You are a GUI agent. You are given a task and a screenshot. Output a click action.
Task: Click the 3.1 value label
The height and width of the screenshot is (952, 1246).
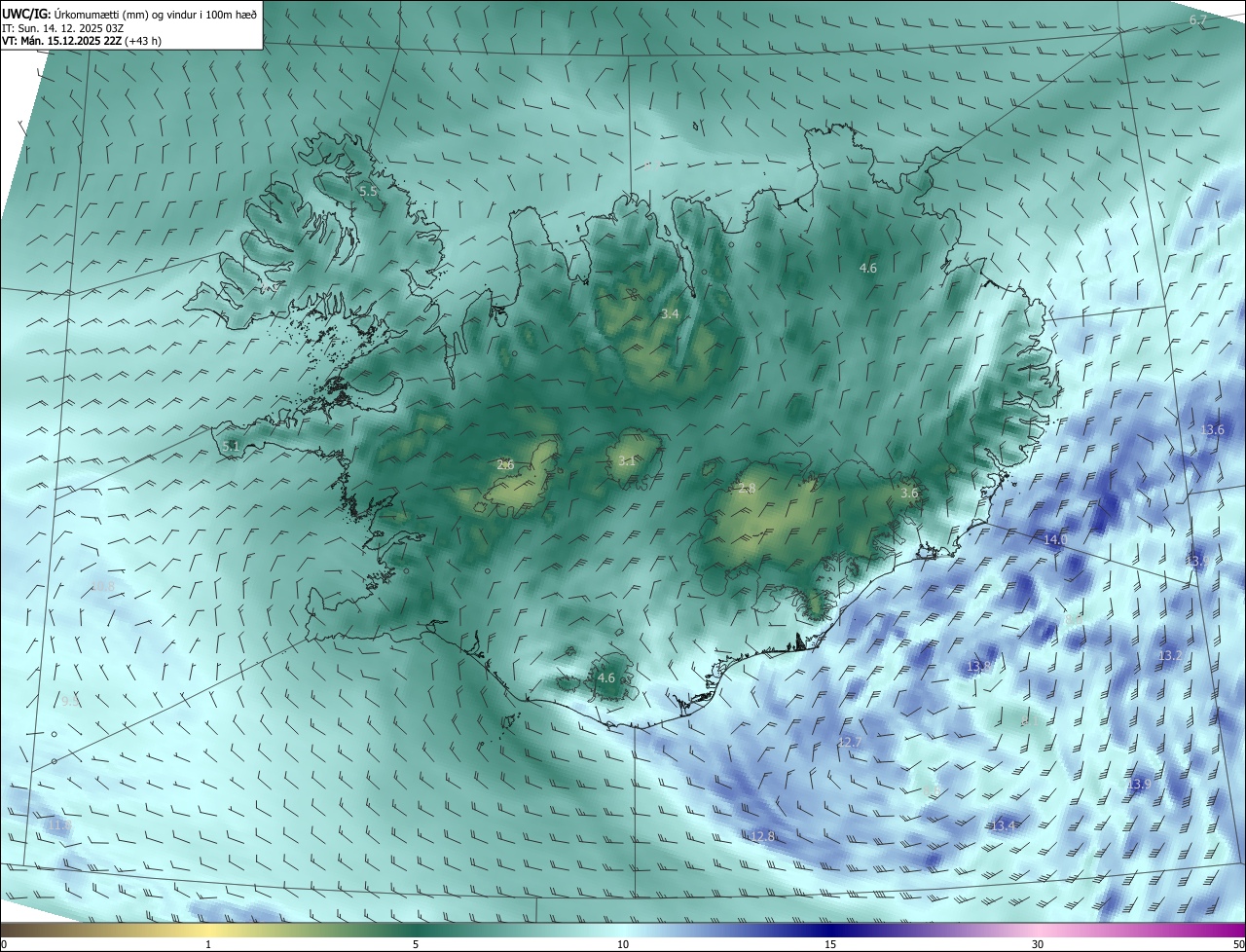[627, 461]
